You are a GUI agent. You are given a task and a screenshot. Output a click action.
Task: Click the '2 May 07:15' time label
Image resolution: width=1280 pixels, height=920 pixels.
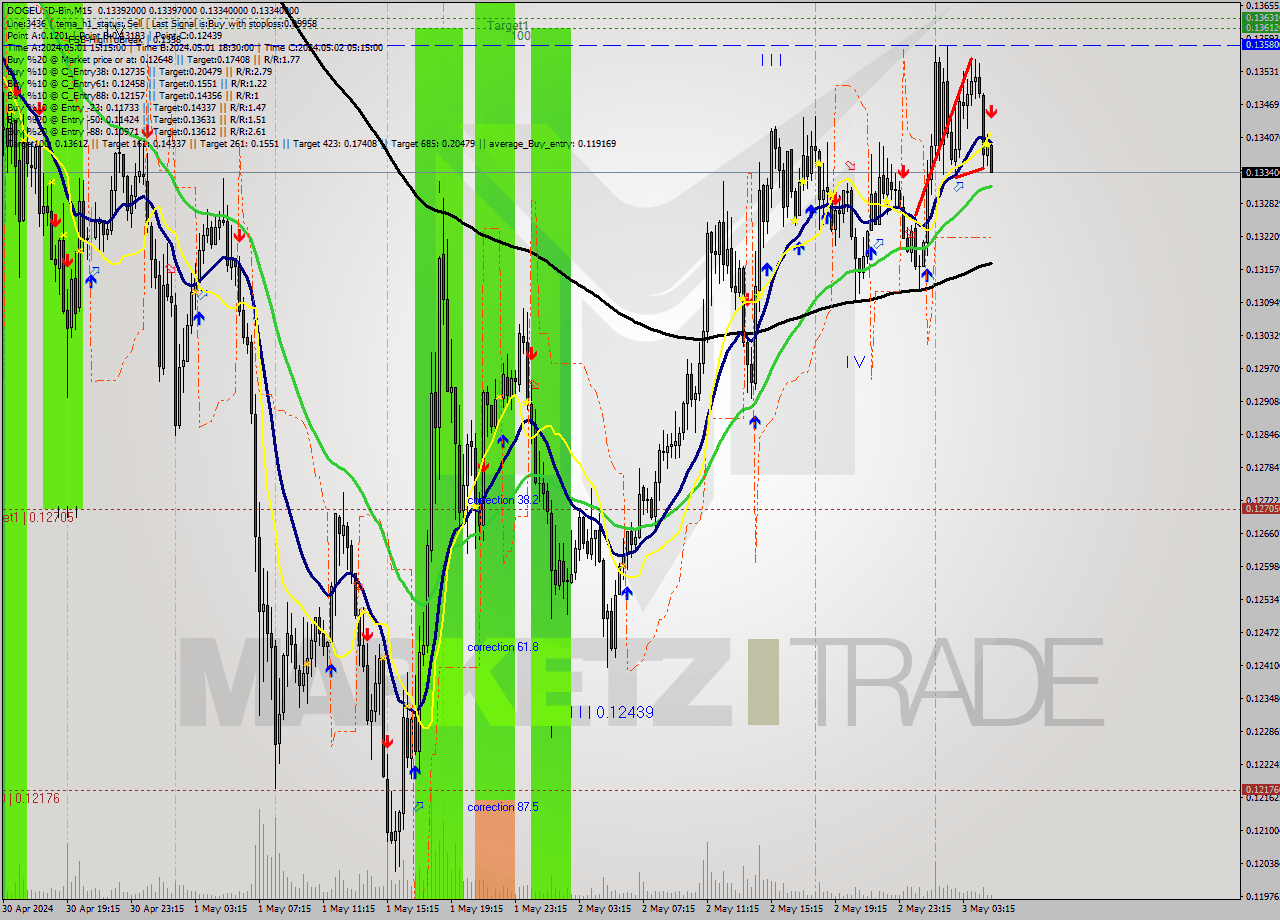(669, 908)
